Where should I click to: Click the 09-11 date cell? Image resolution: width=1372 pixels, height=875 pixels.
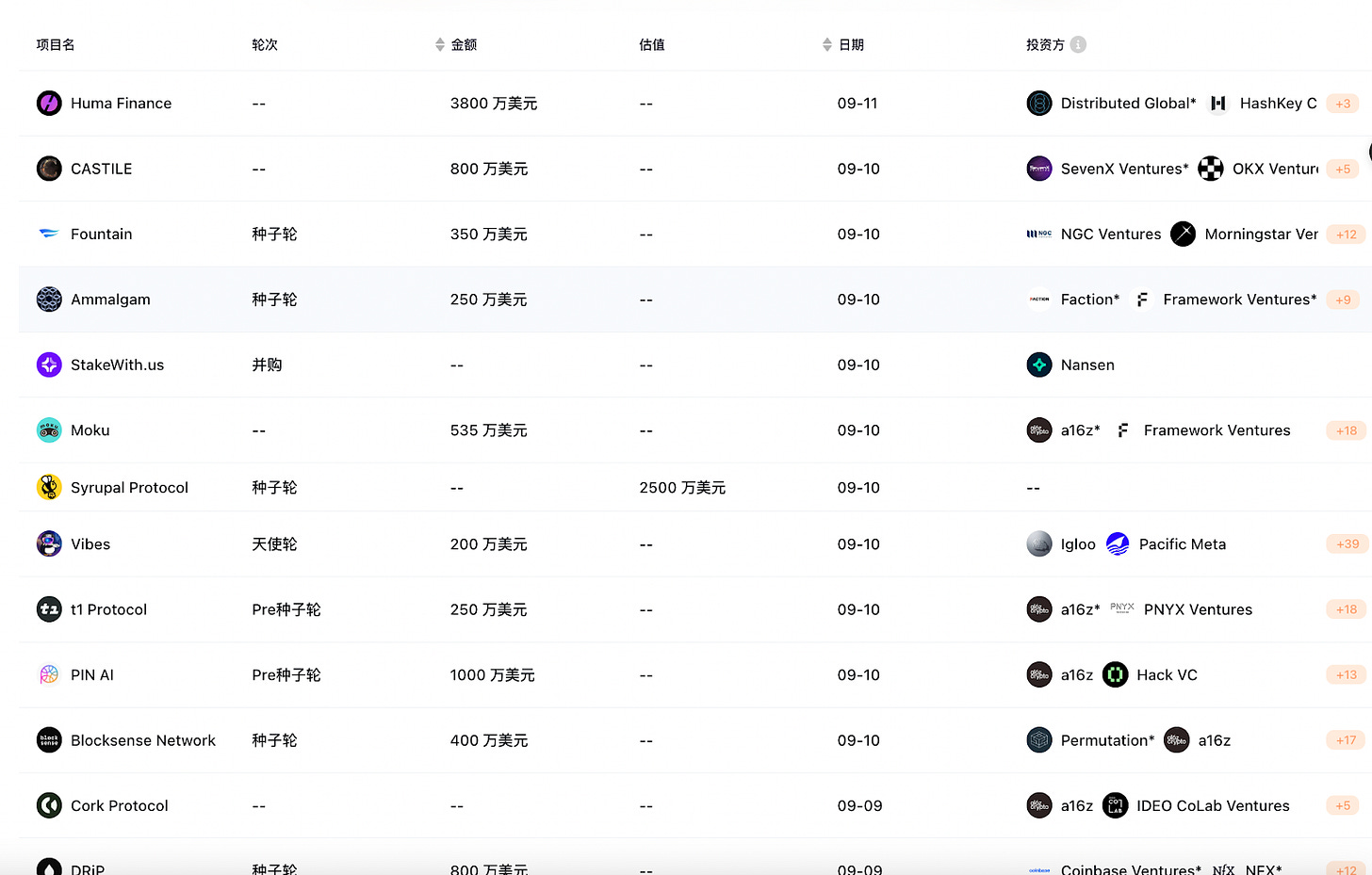pyautogui.click(x=857, y=103)
